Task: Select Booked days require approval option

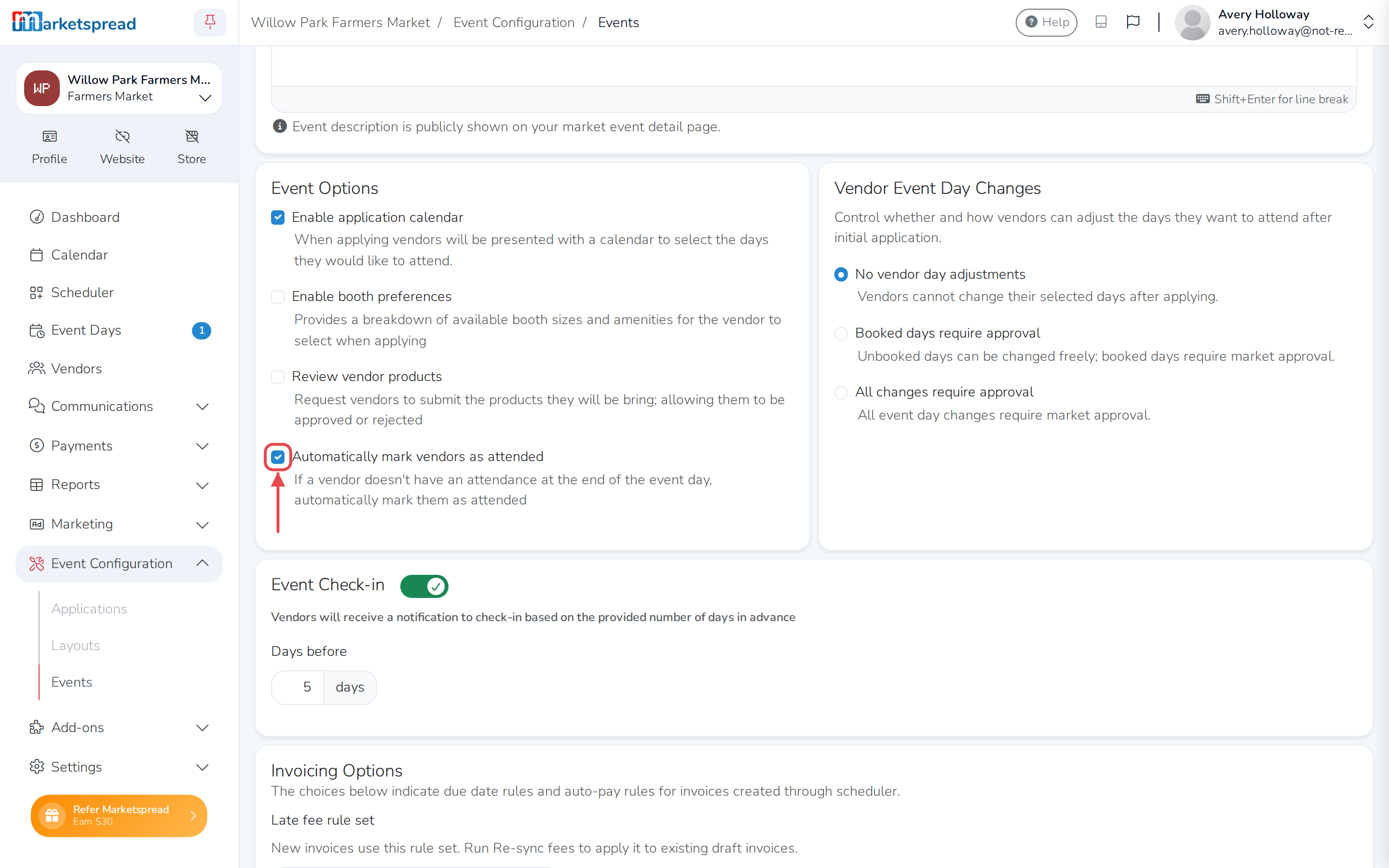Action: 841,334
